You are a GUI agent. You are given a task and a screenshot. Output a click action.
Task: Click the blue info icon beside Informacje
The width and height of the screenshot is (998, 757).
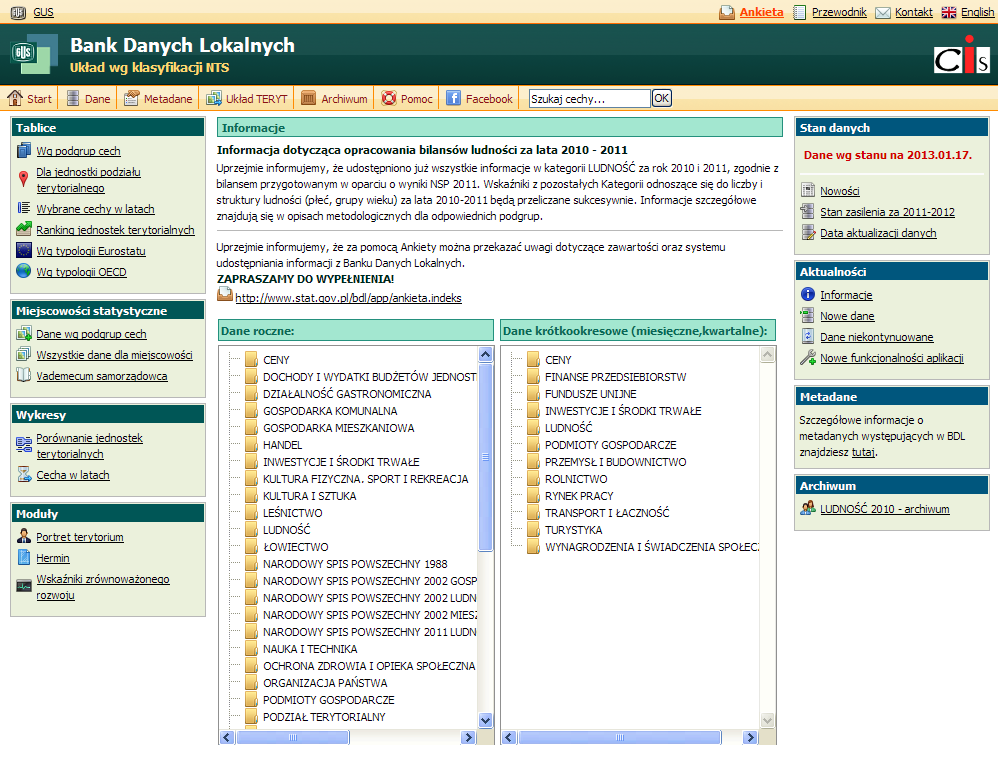[808, 294]
